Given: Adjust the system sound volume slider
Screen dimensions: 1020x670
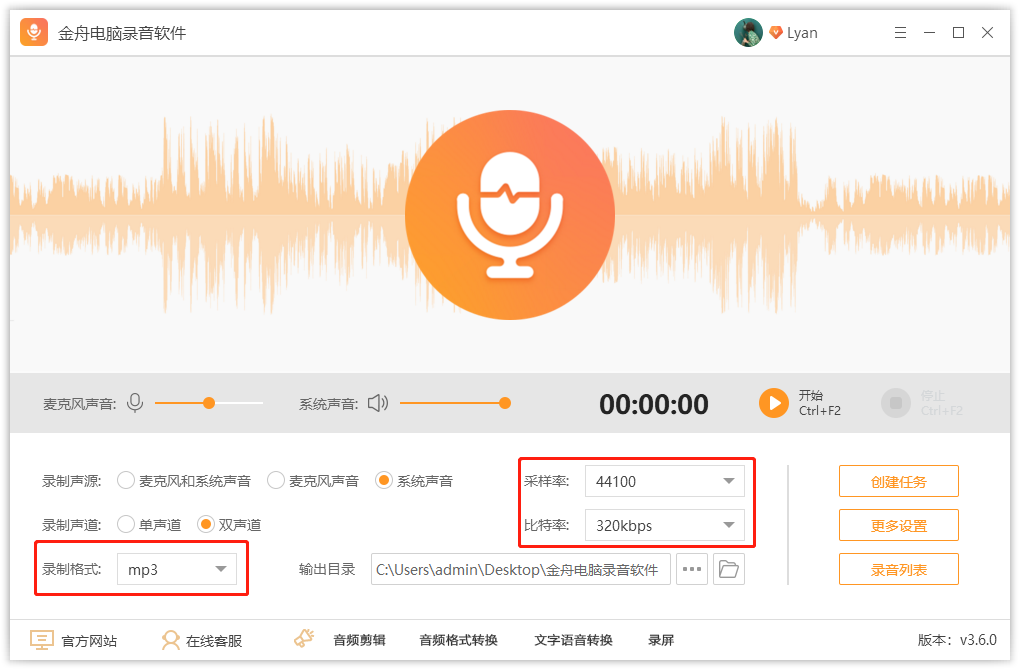Looking at the screenshot, I should point(505,403).
